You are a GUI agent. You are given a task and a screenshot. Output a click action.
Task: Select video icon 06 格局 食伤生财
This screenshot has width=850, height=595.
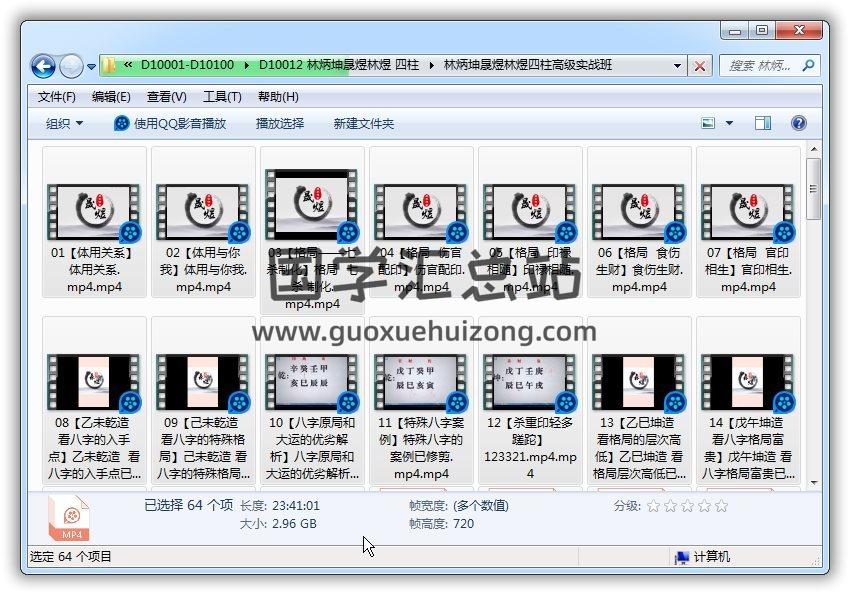[x=638, y=212]
